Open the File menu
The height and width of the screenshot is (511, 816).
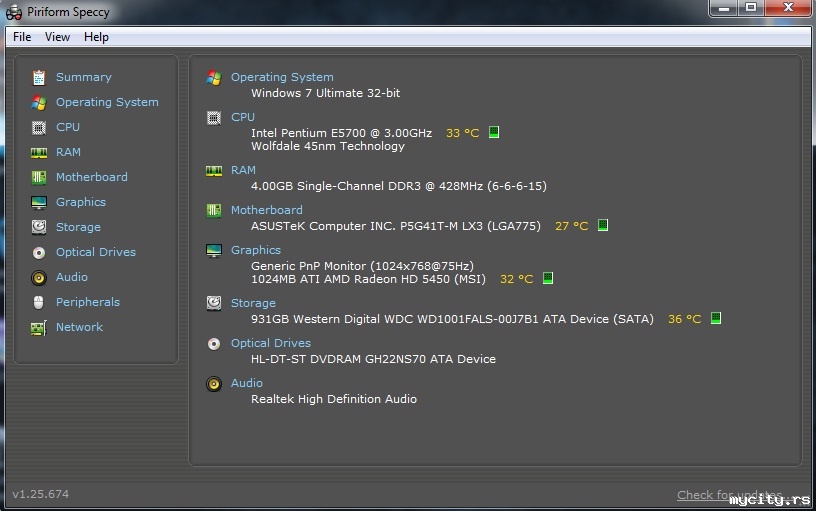pyautogui.click(x=22, y=37)
